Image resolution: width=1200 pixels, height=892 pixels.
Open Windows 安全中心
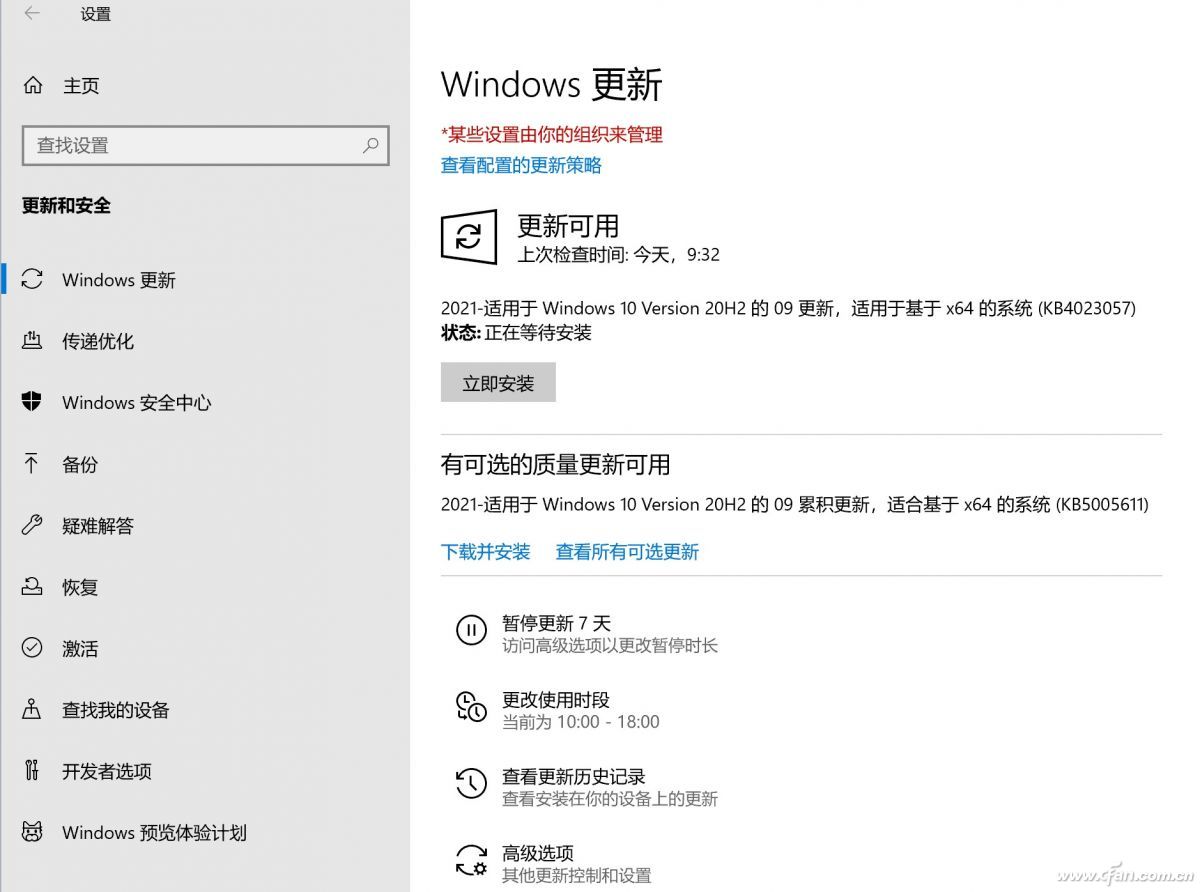click(x=136, y=403)
